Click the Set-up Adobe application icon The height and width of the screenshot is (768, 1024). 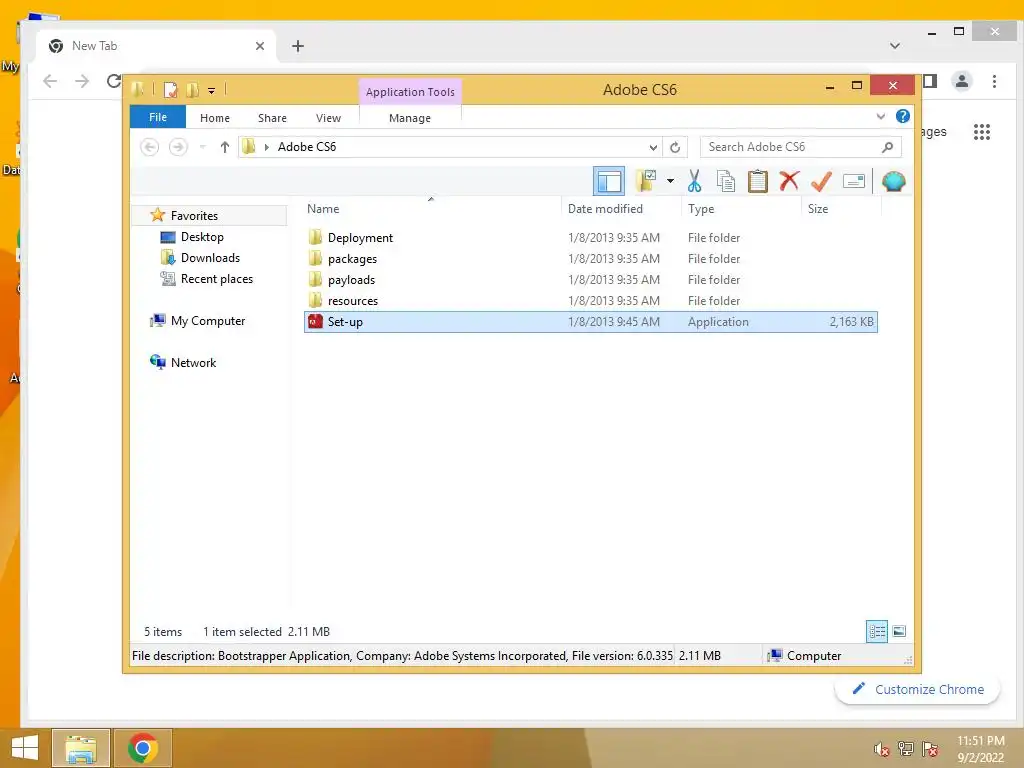315,321
